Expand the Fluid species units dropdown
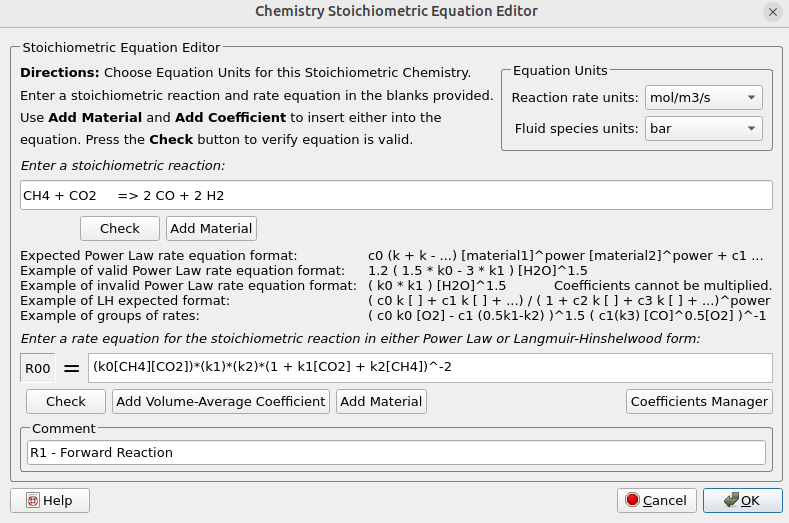789x523 pixels. coord(704,129)
